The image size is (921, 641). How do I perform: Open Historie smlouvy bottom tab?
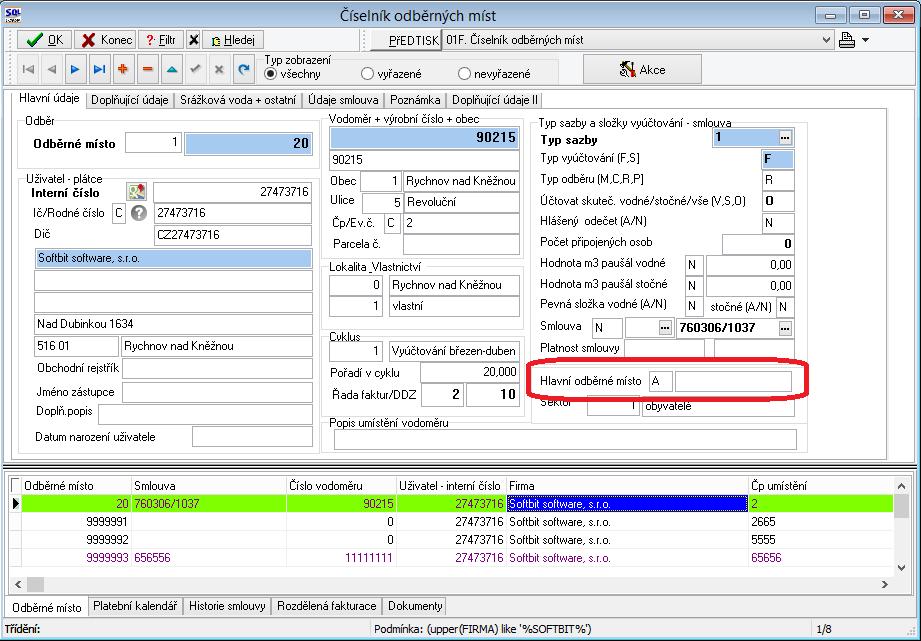(x=227, y=606)
